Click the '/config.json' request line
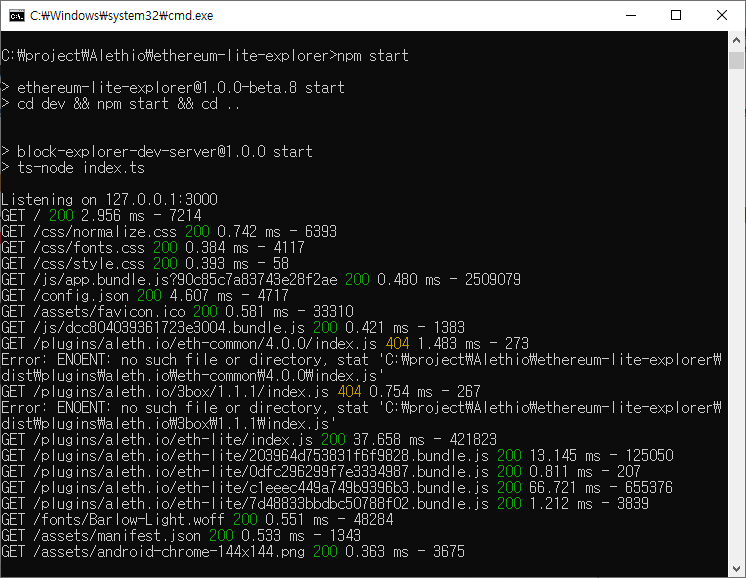This screenshot has height=578, width=746. click(145, 295)
